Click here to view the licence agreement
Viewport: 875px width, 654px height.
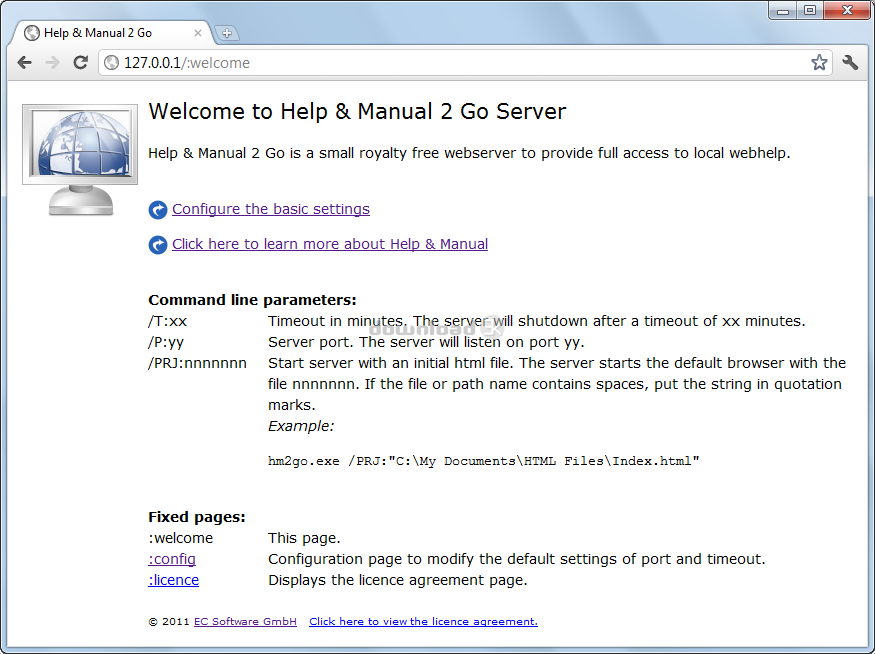424,622
